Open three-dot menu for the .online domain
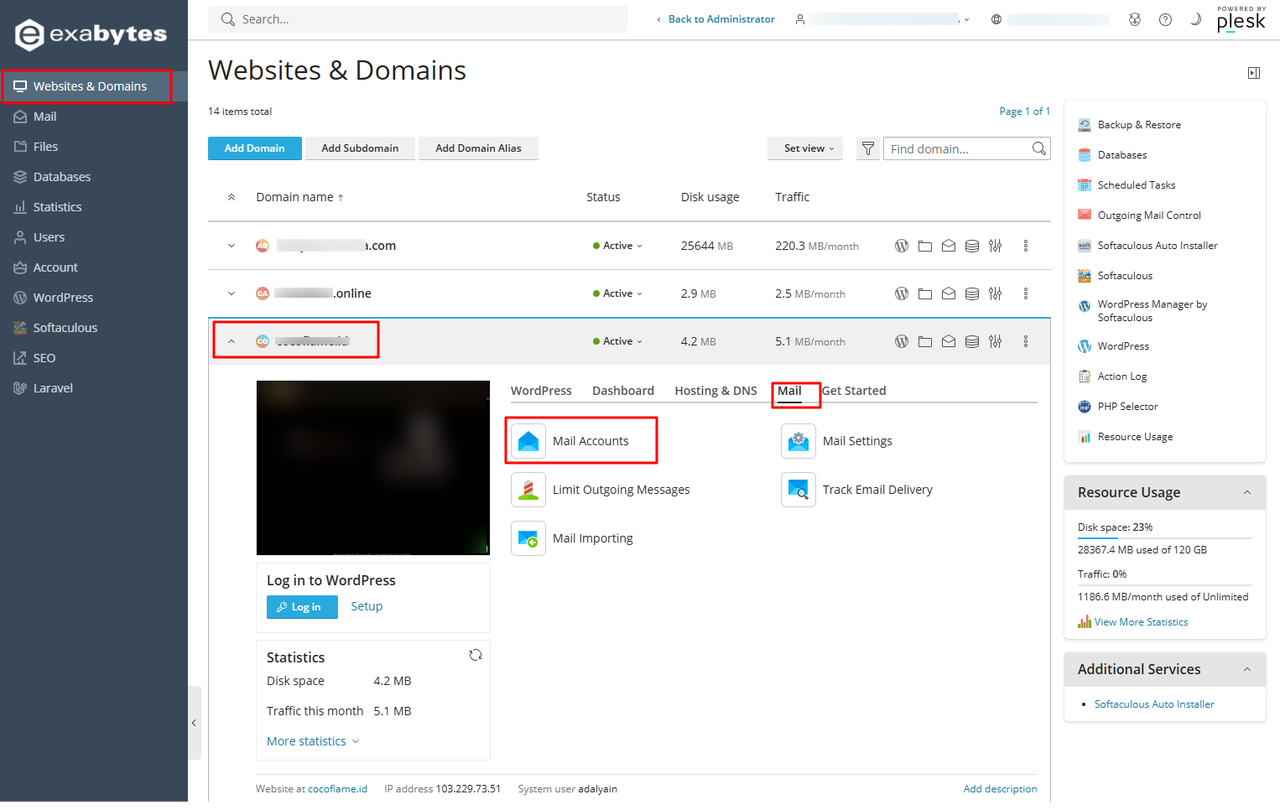 (x=1026, y=294)
